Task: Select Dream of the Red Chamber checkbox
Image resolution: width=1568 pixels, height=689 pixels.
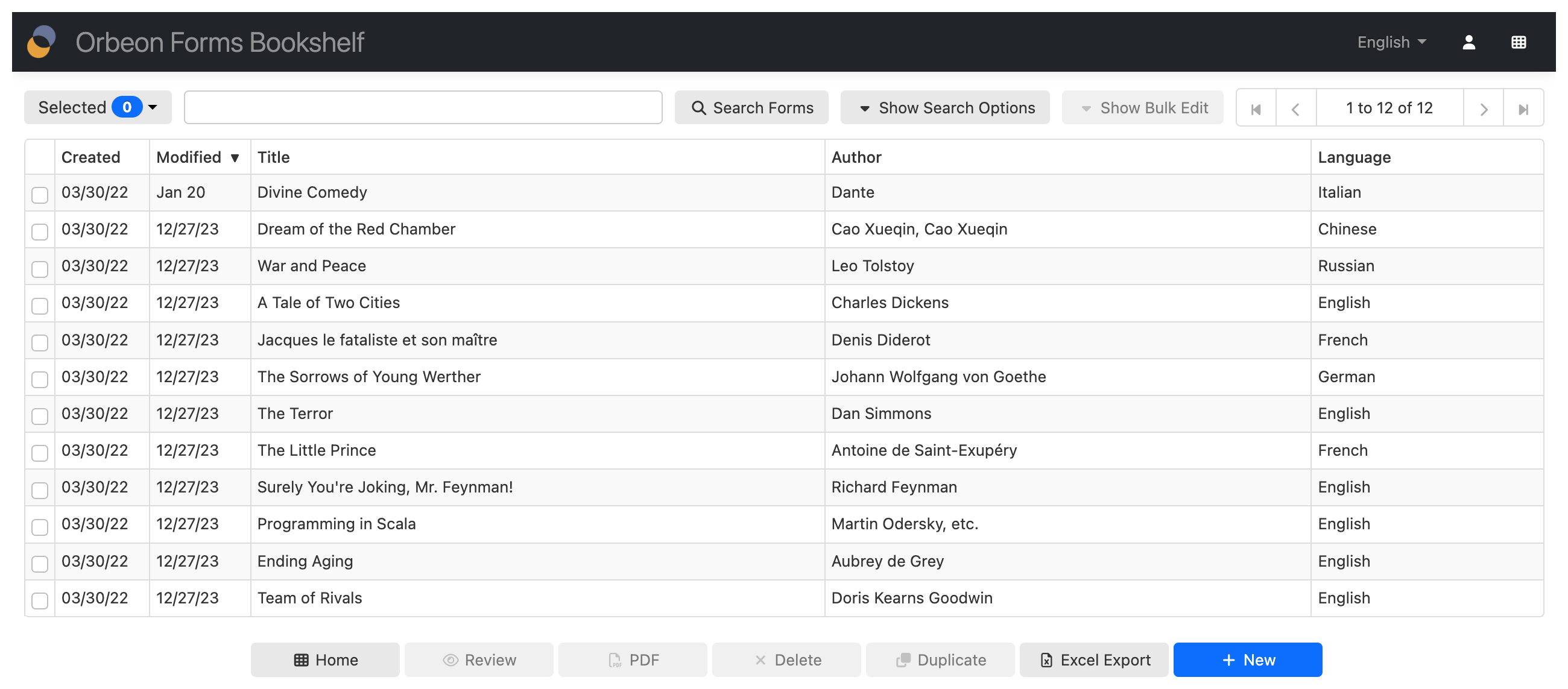Action: [x=40, y=232]
